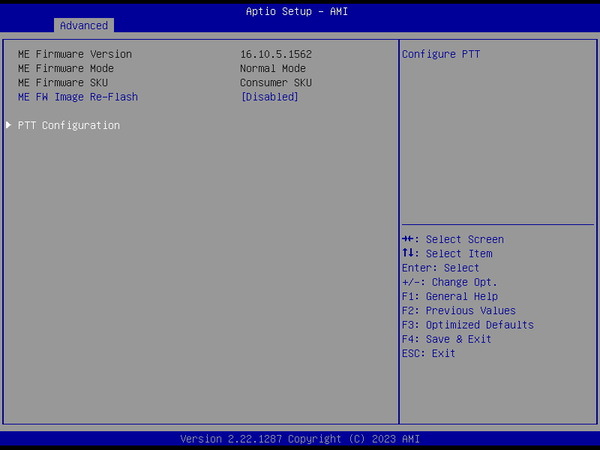600x450 pixels.
Task: Click the F4: Save & Exit hint
Action: coord(447,339)
